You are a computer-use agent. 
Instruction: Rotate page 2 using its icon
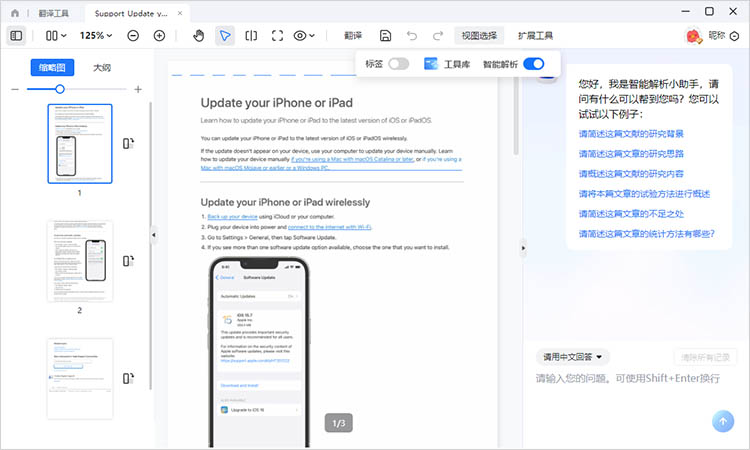(128, 261)
